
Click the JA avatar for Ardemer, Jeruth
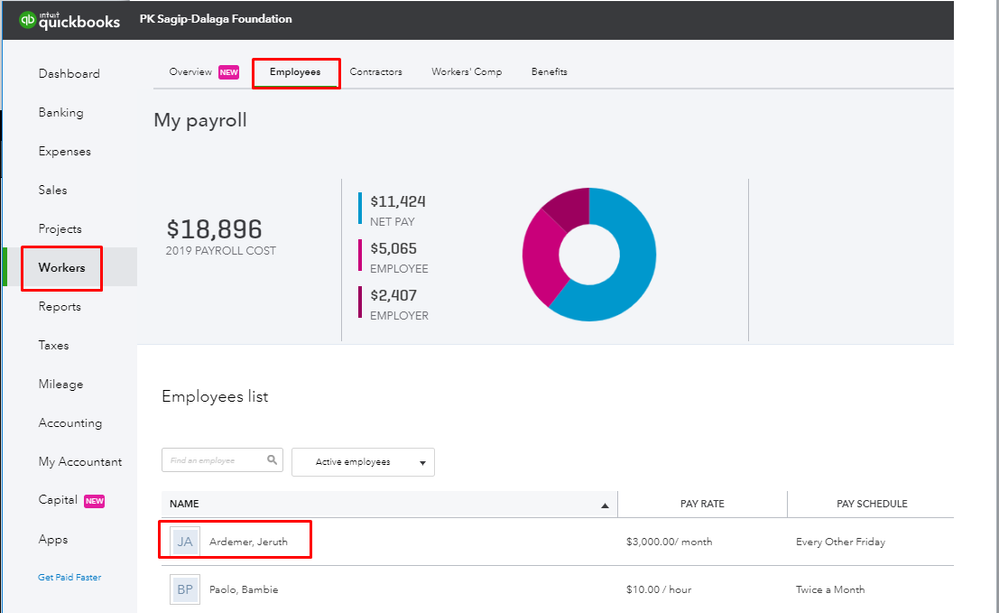coord(184,541)
